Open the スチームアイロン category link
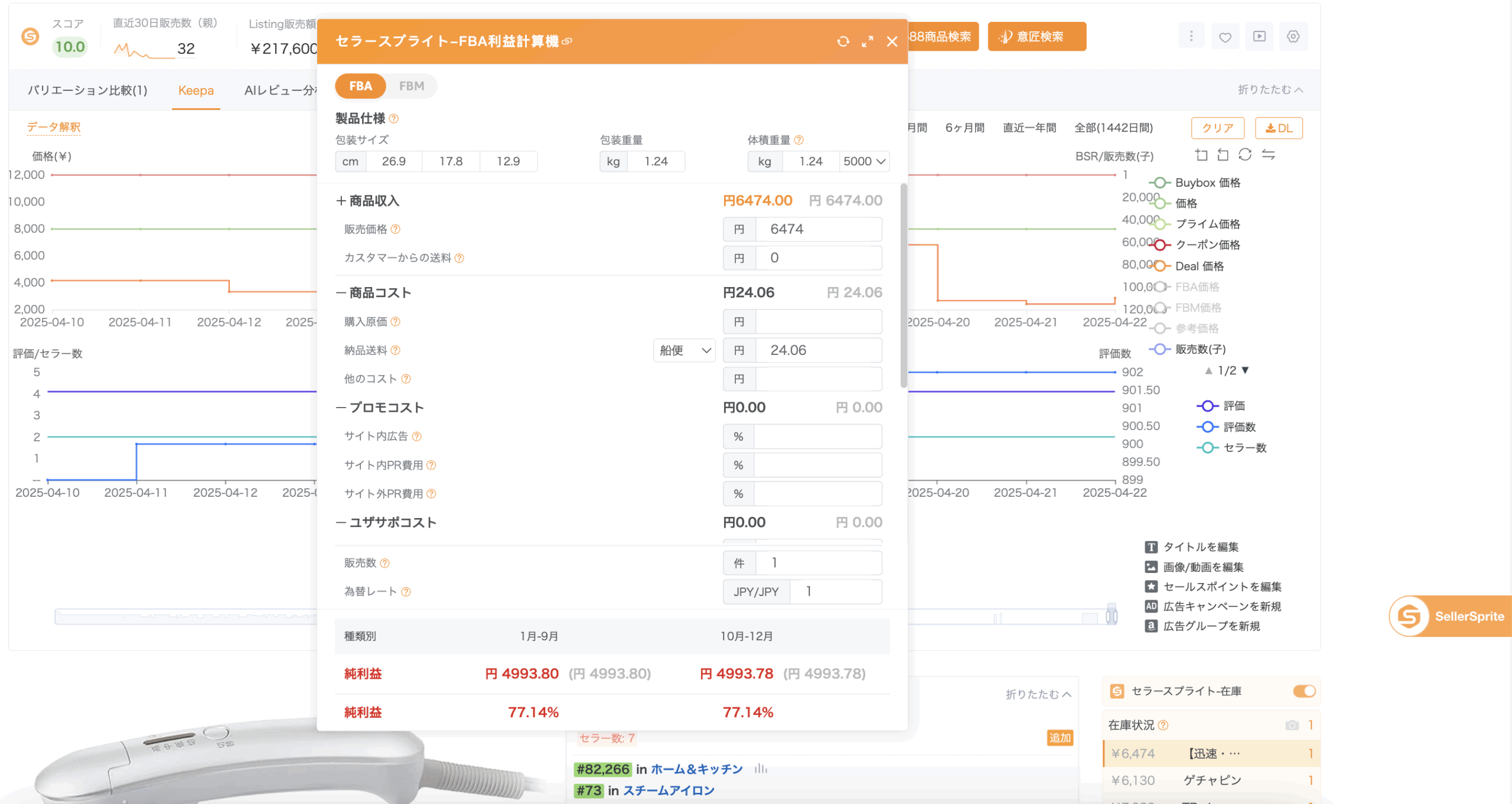The height and width of the screenshot is (804, 1512). 669,790
